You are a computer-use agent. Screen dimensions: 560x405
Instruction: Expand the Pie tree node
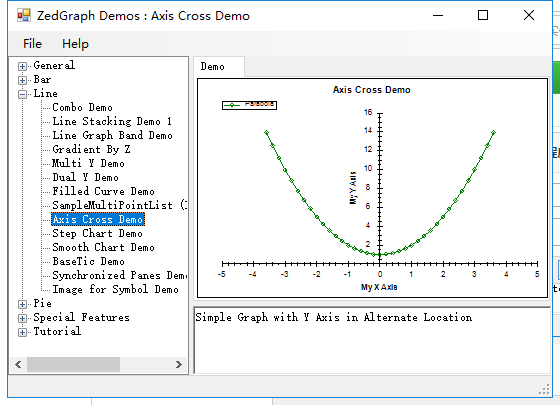click(x=22, y=304)
